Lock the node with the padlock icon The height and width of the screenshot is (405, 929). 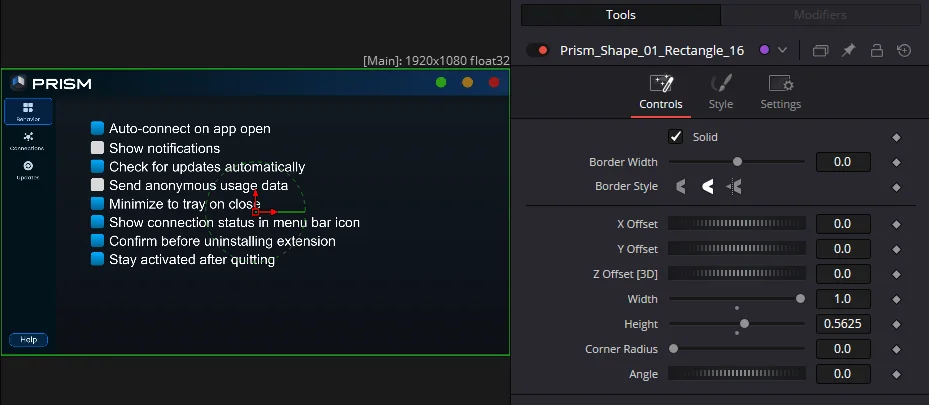[x=877, y=51]
